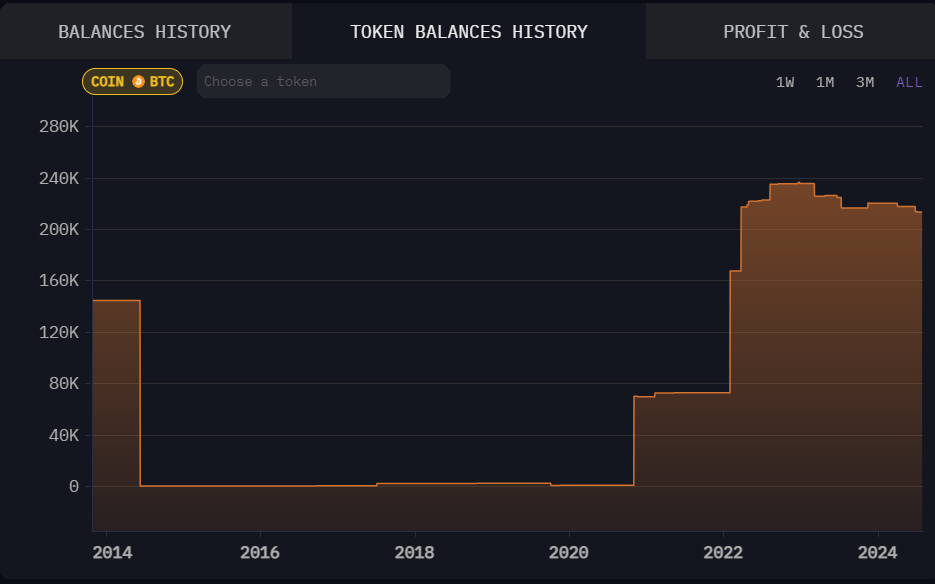This screenshot has height=584, width=935.
Task: Select the 1M time range
Action: (825, 82)
